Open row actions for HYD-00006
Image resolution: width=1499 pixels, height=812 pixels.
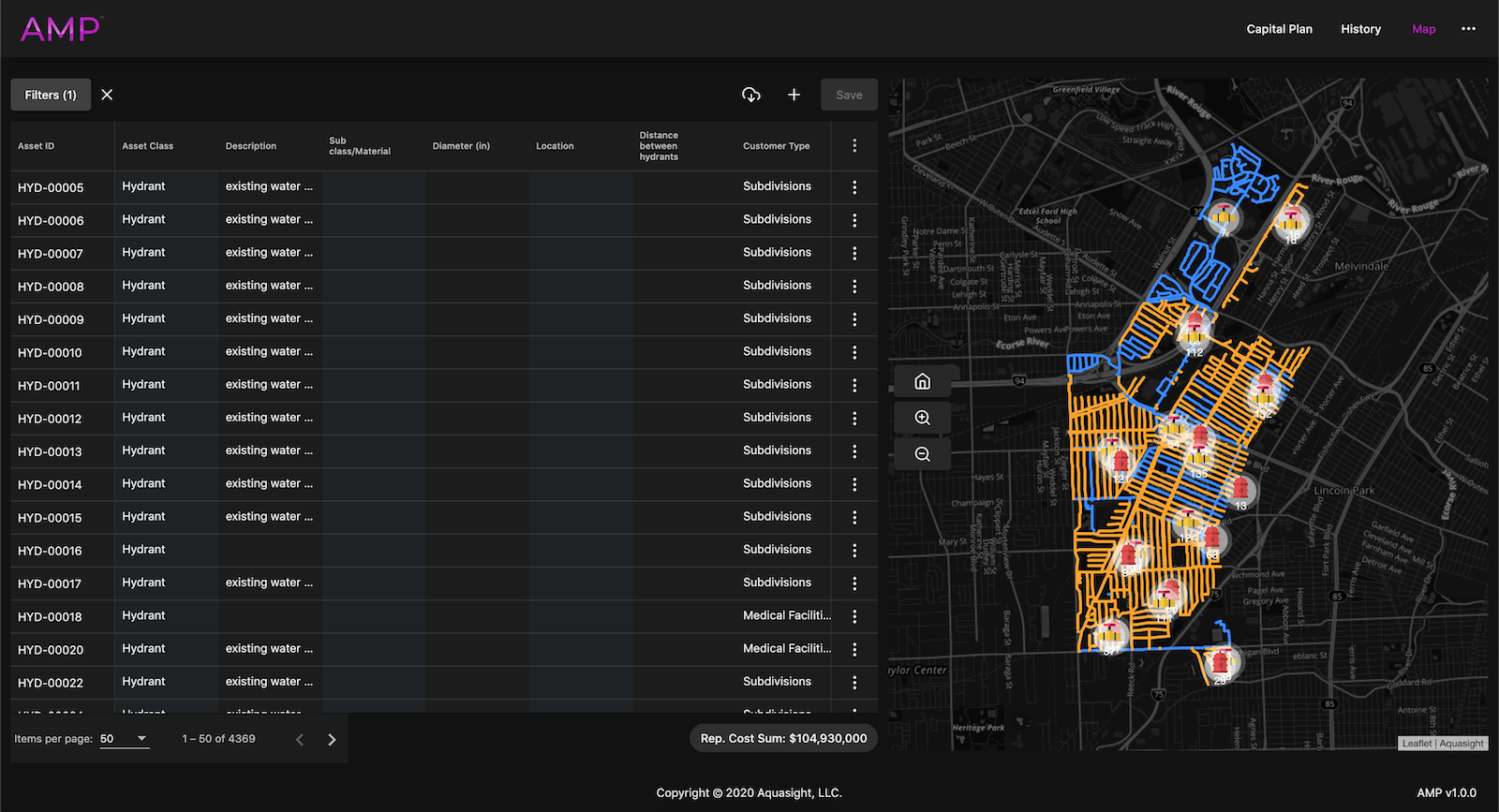point(854,220)
